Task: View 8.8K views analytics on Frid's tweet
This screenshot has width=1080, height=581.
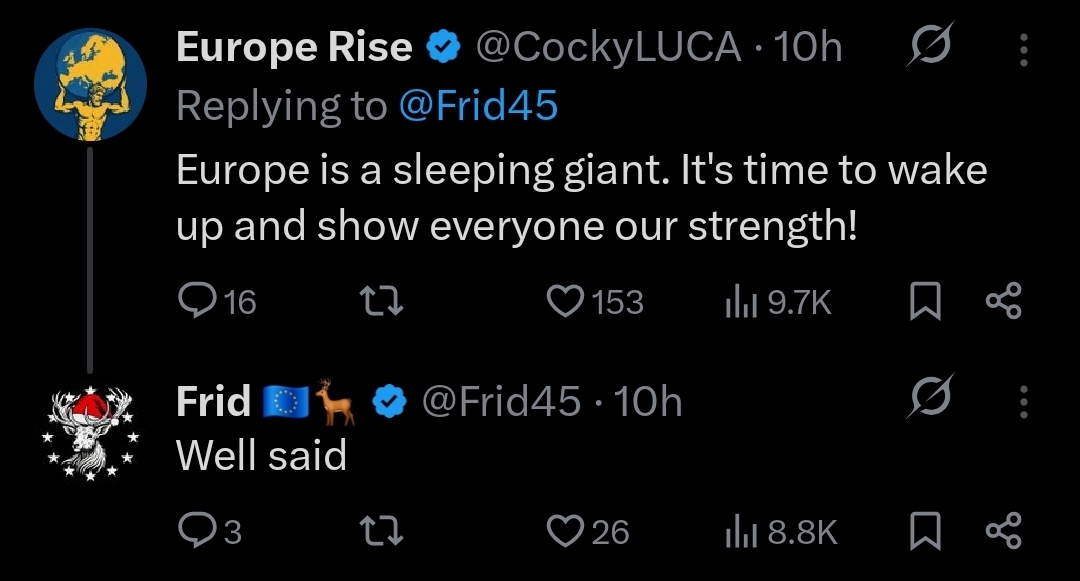Action: (781, 531)
